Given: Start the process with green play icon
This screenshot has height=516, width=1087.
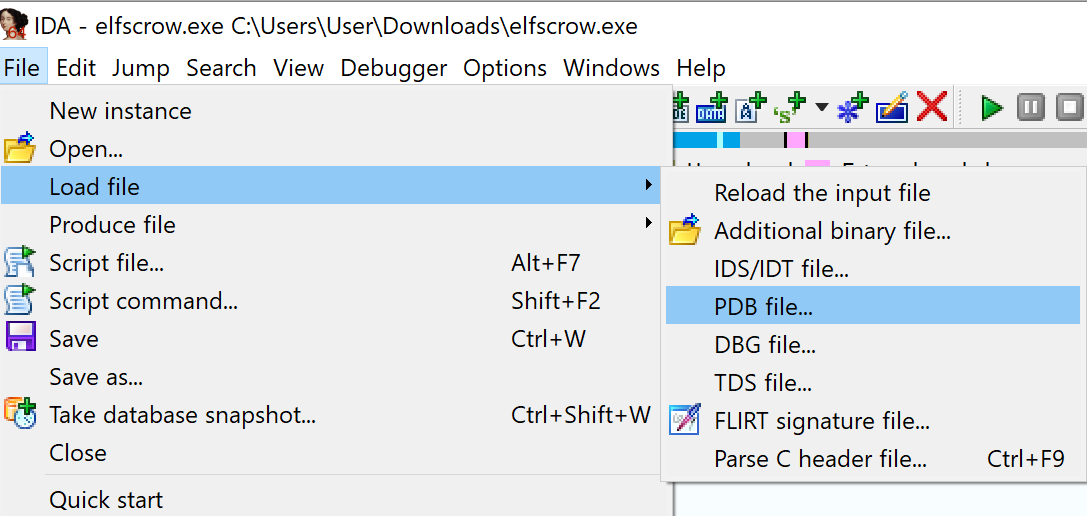Looking at the screenshot, I should (x=992, y=108).
